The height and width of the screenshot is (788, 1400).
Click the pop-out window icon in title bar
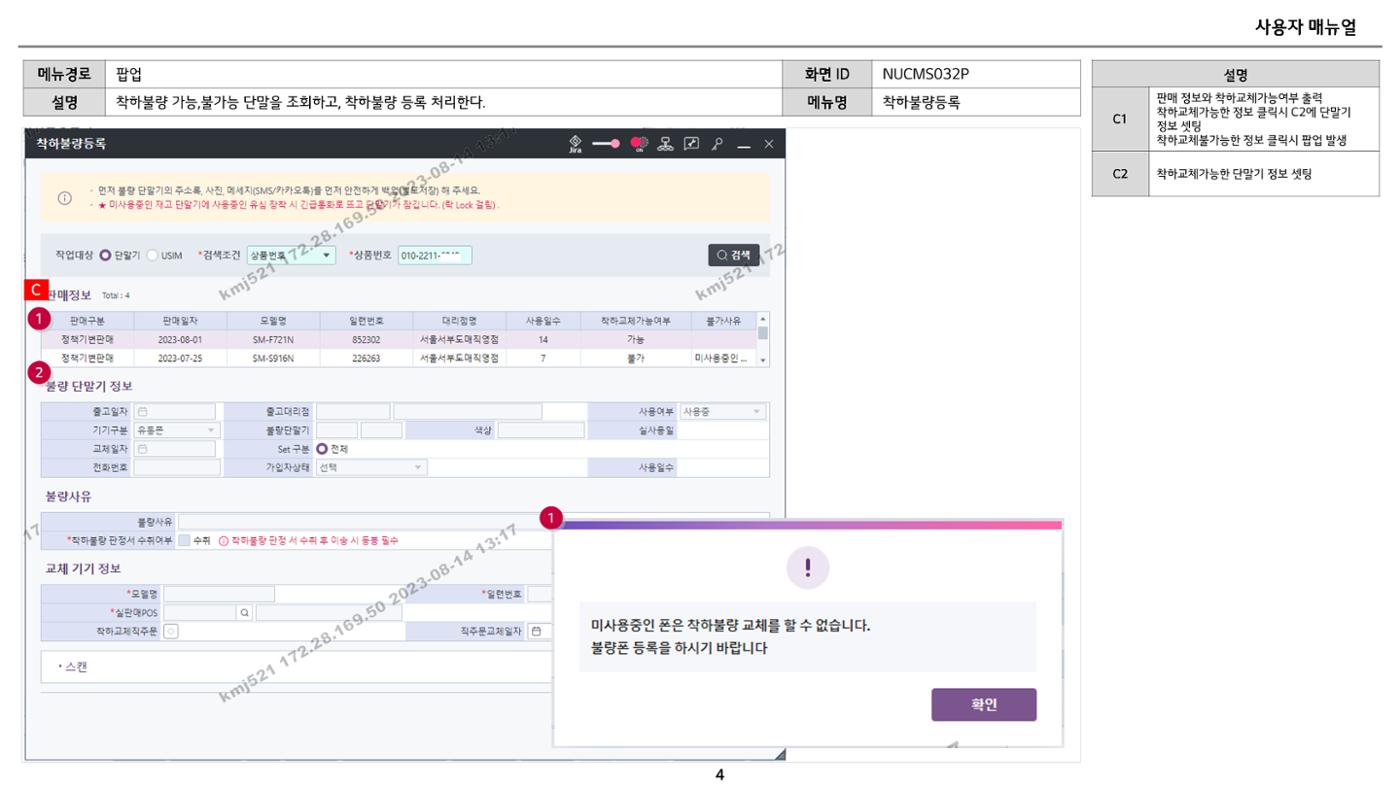tap(691, 144)
